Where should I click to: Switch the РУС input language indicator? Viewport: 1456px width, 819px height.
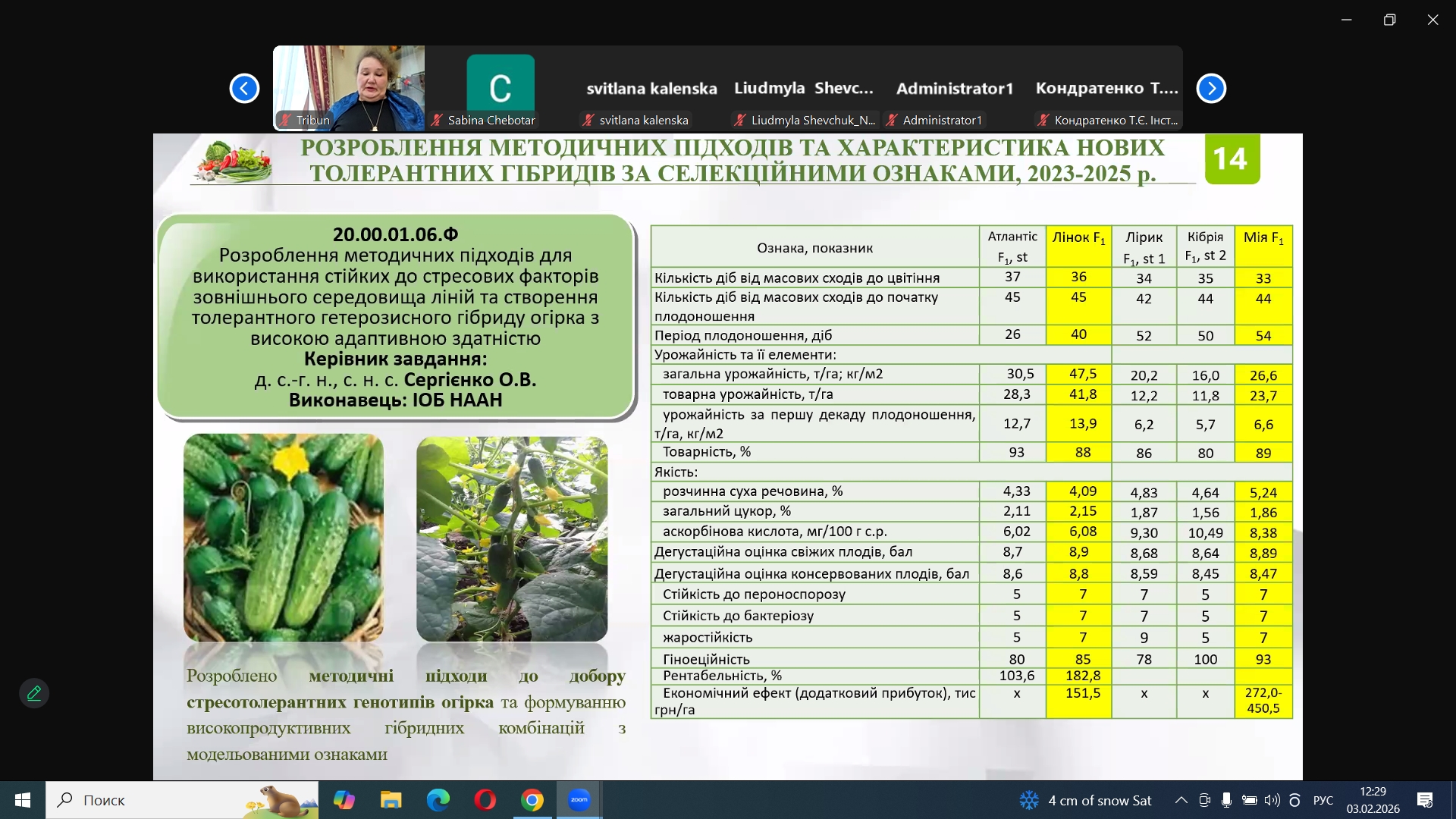1323,800
